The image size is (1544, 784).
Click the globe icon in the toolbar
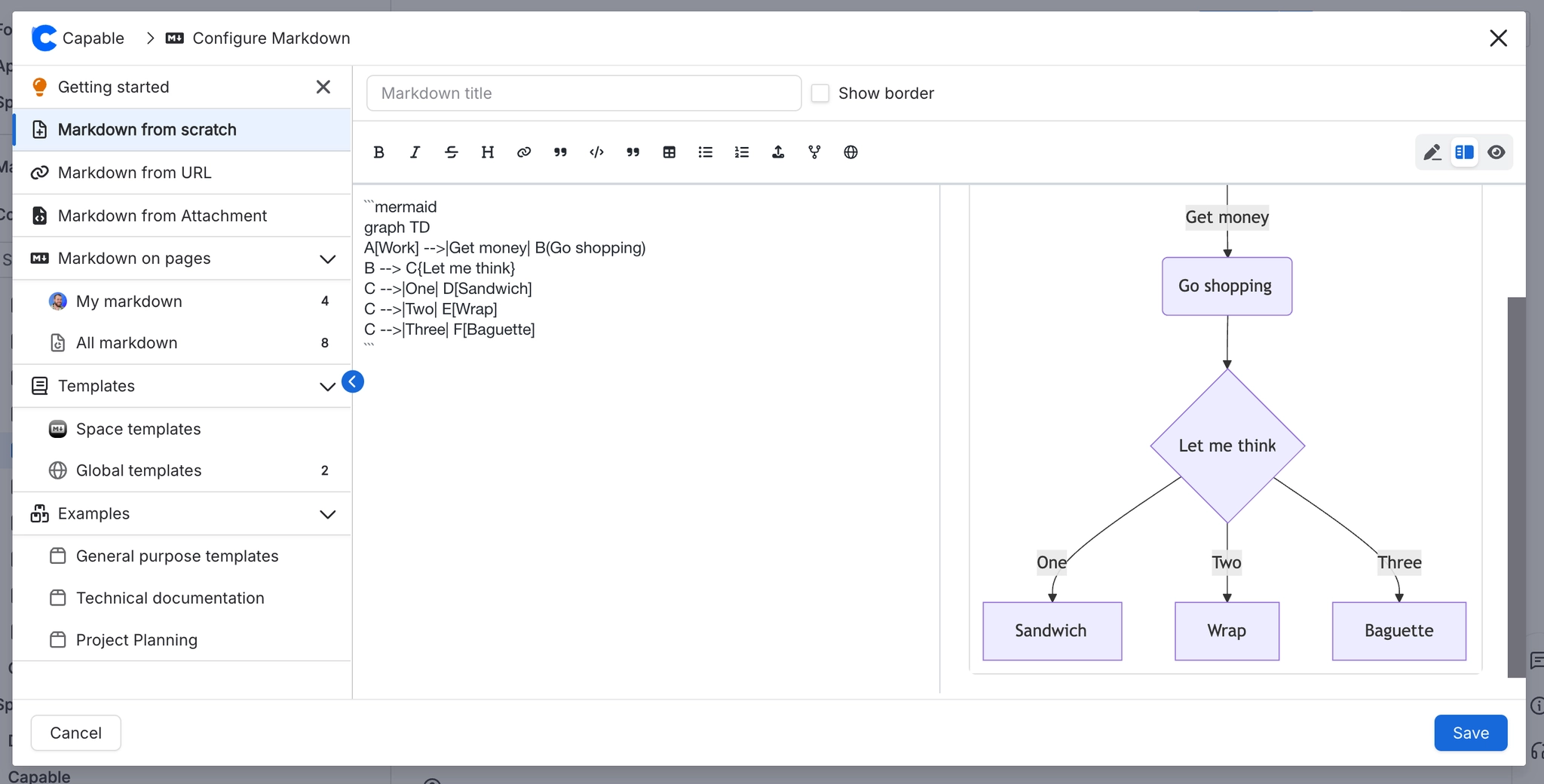(850, 152)
